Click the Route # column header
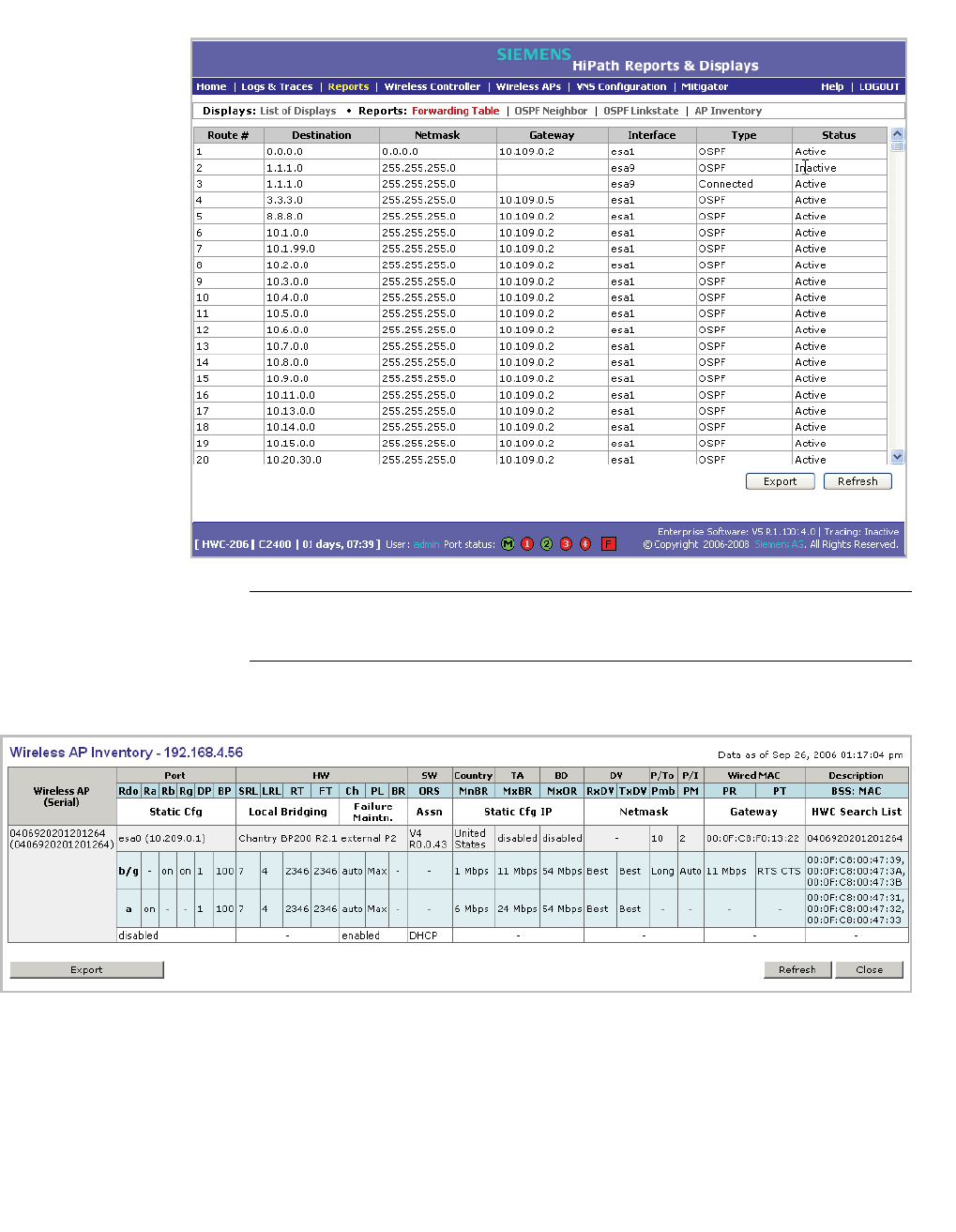 click(228, 135)
